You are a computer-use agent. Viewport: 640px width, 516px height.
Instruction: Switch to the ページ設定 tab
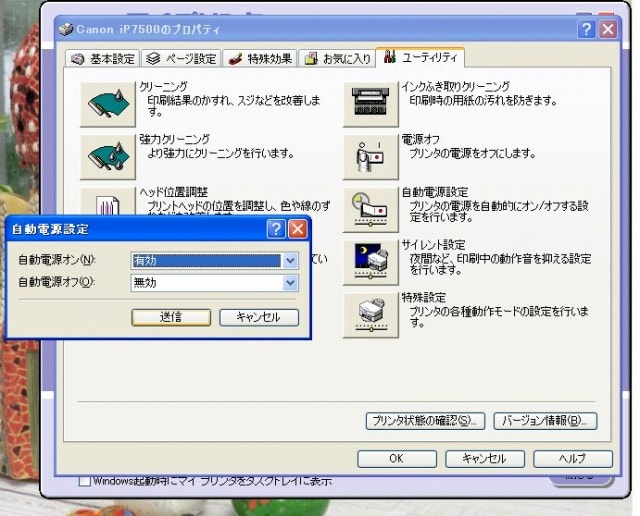point(180,58)
